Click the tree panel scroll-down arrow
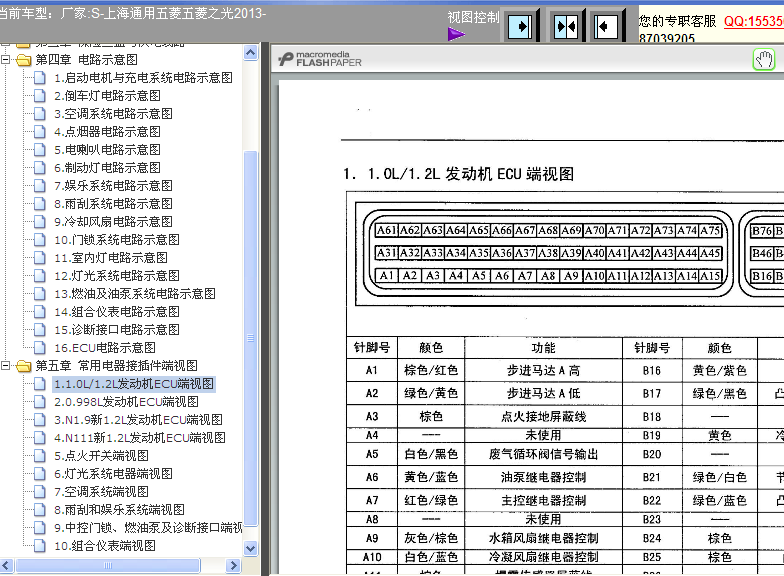The image size is (784, 576). tap(250, 548)
